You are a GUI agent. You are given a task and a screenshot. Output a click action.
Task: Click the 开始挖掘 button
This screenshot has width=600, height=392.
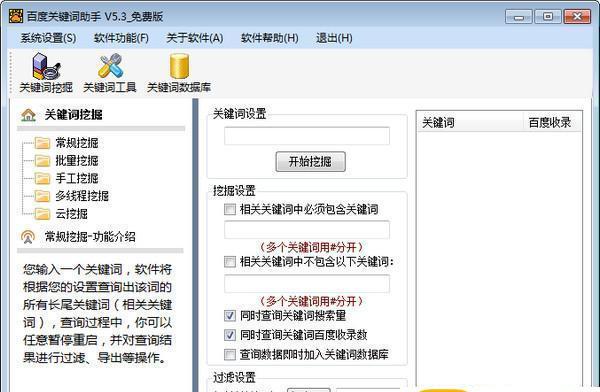tap(310, 162)
